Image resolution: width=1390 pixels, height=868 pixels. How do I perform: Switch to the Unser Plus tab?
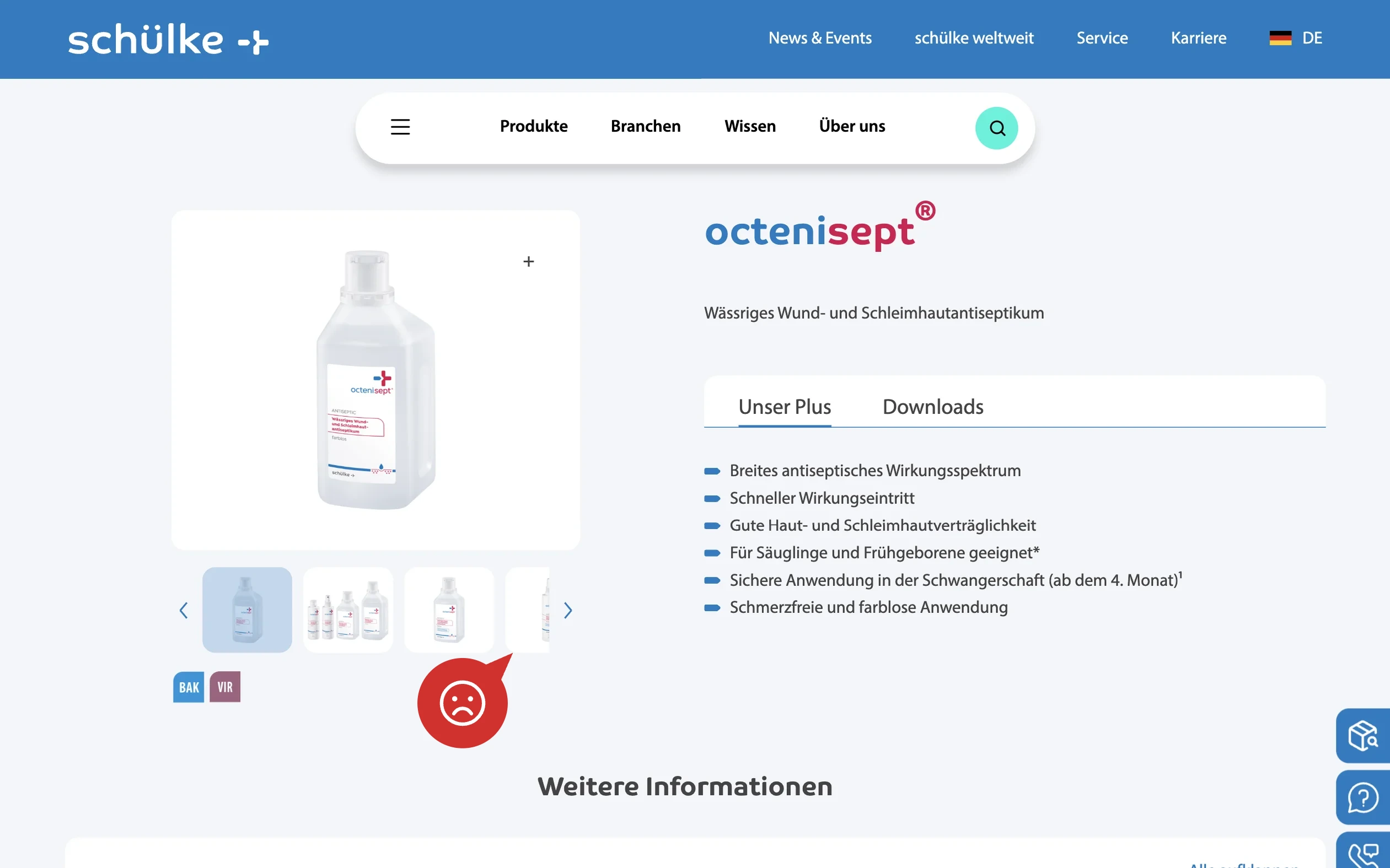point(785,407)
